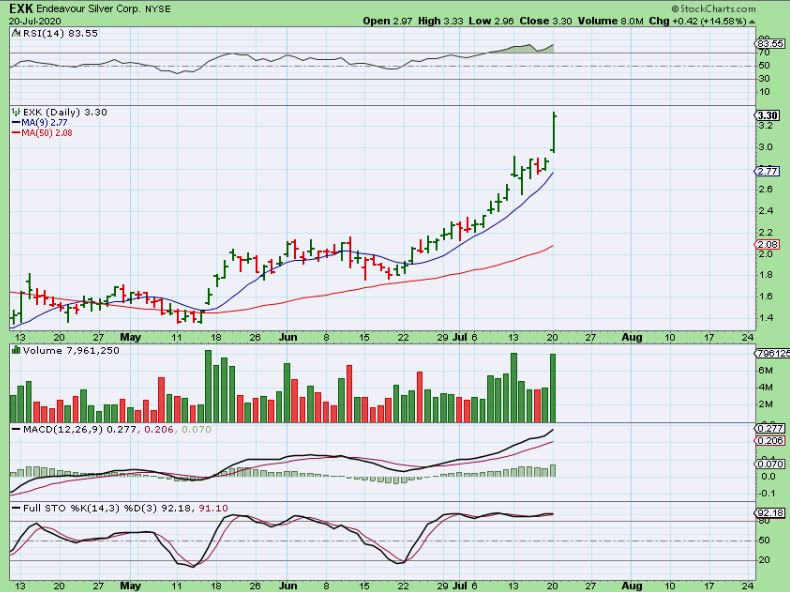
Task: Click the 70 RSI axis level label
Action: (x=764, y=52)
